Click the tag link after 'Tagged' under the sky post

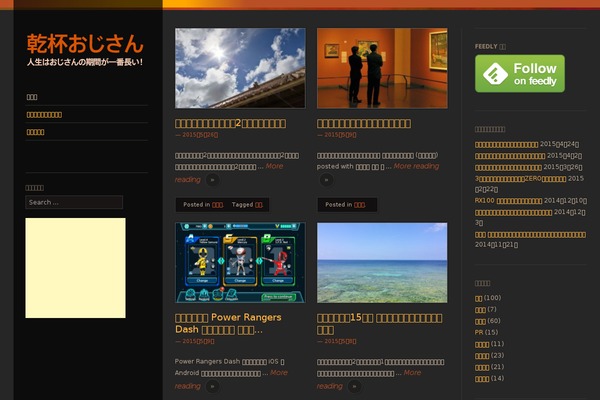click(259, 205)
